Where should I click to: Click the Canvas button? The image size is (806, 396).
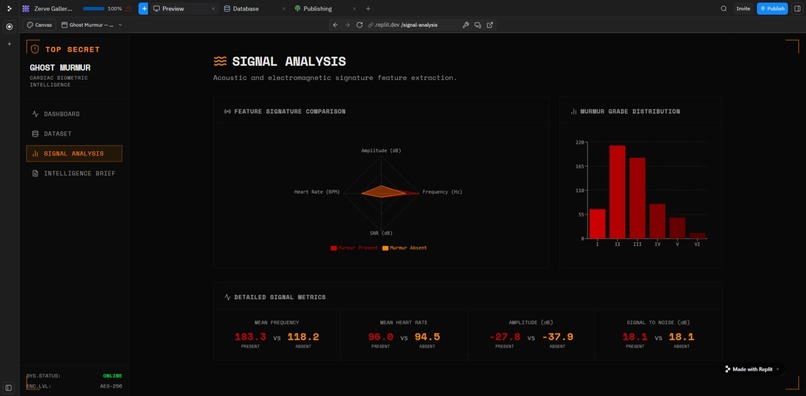point(40,25)
